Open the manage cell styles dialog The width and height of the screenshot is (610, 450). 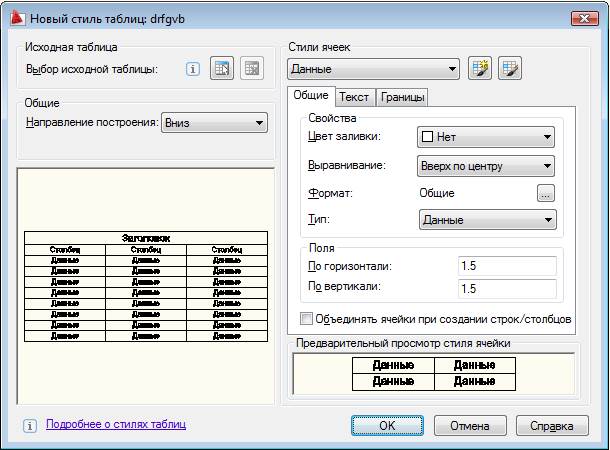pyautogui.click(x=511, y=69)
